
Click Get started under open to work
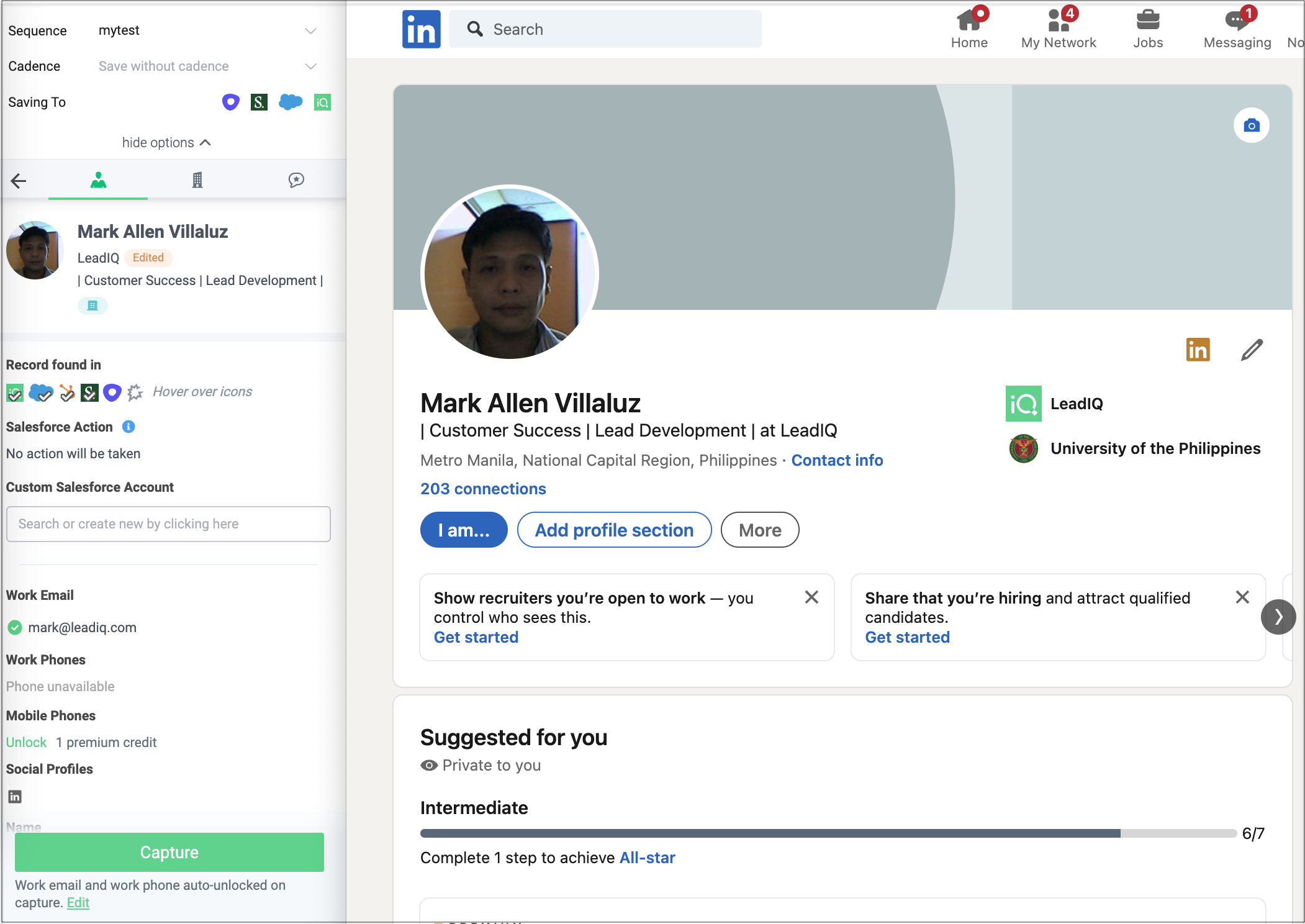pos(476,637)
